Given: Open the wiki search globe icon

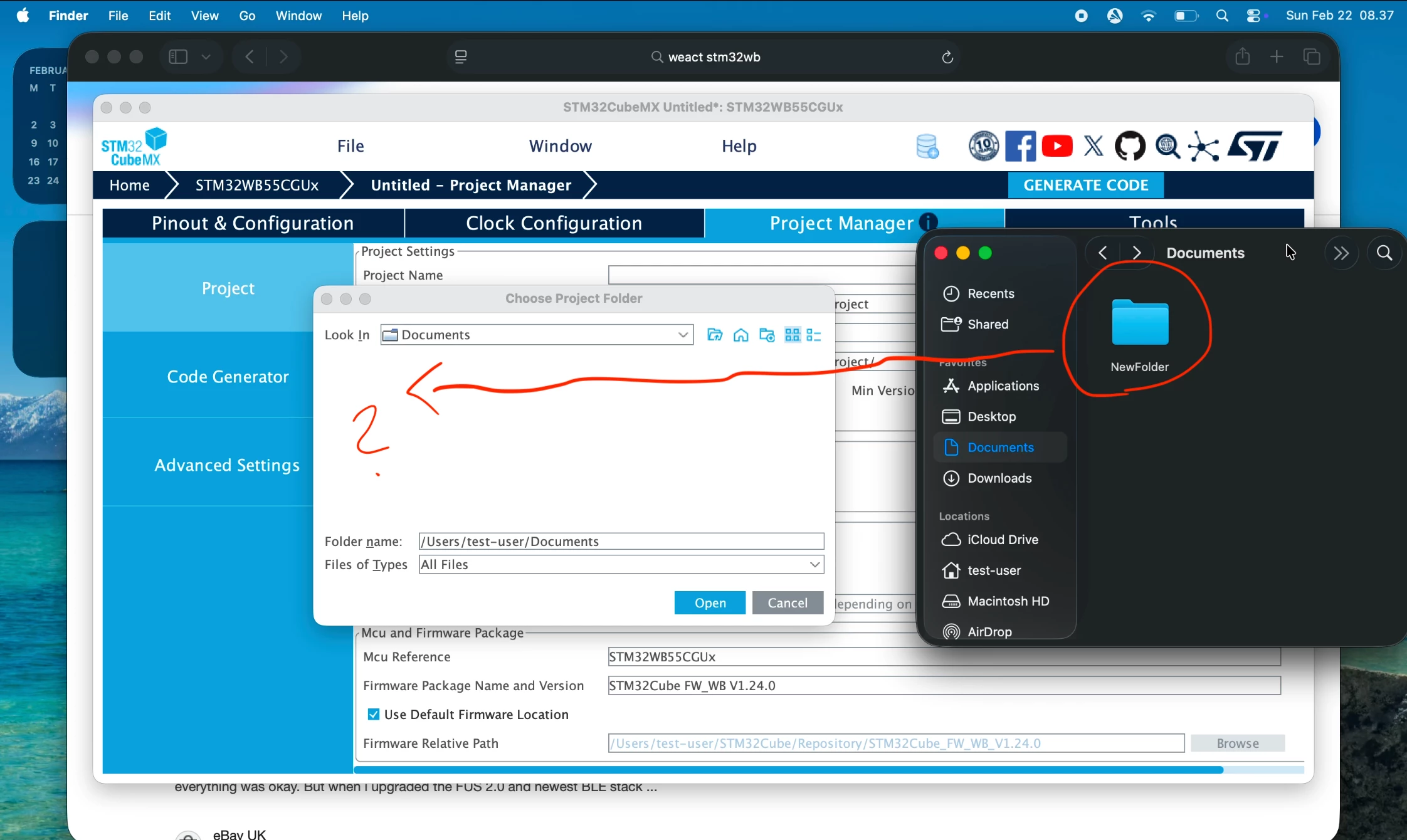Looking at the screenshot, I should [1167, 146].
